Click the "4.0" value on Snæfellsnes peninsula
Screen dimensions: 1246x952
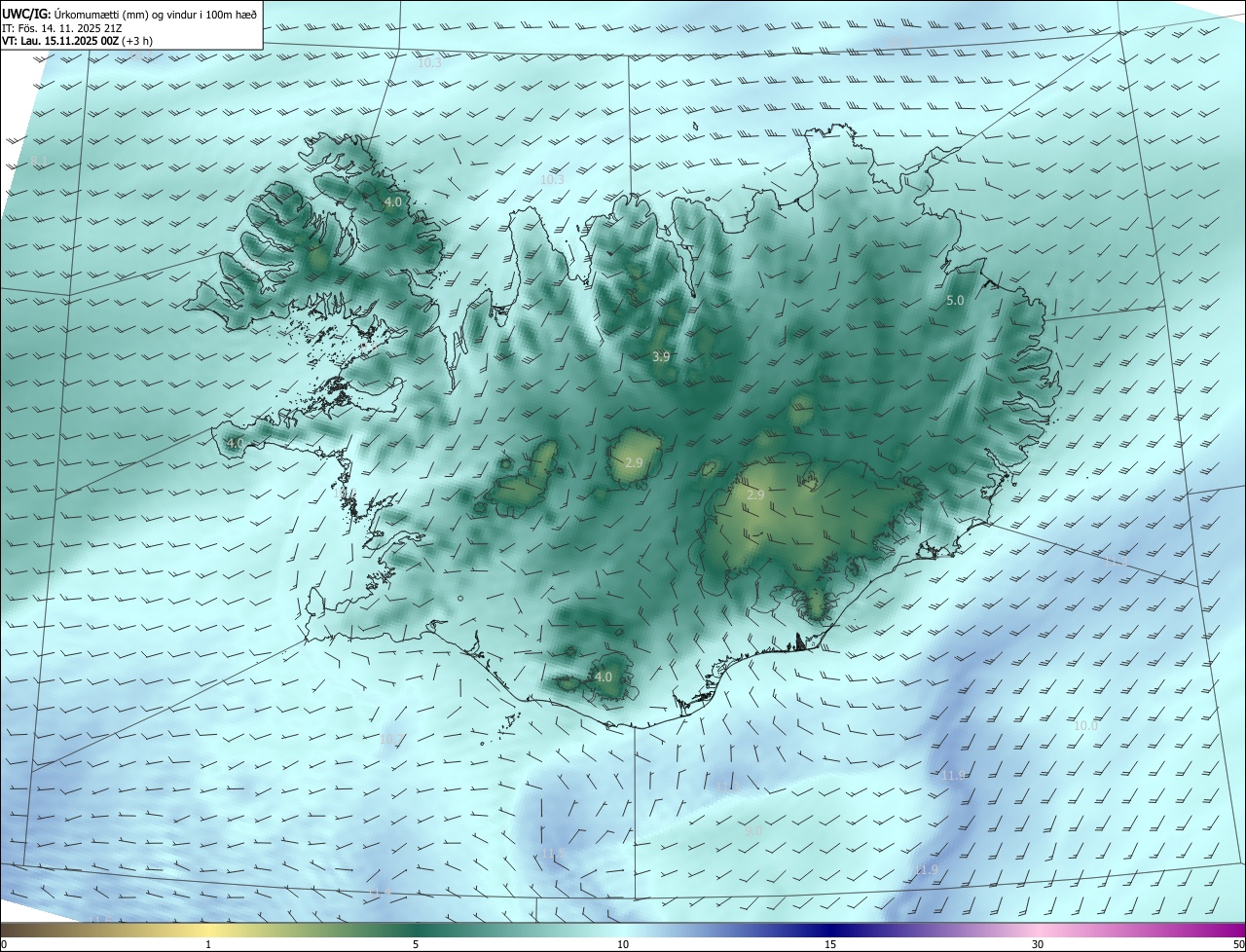[x=236, y=443]
